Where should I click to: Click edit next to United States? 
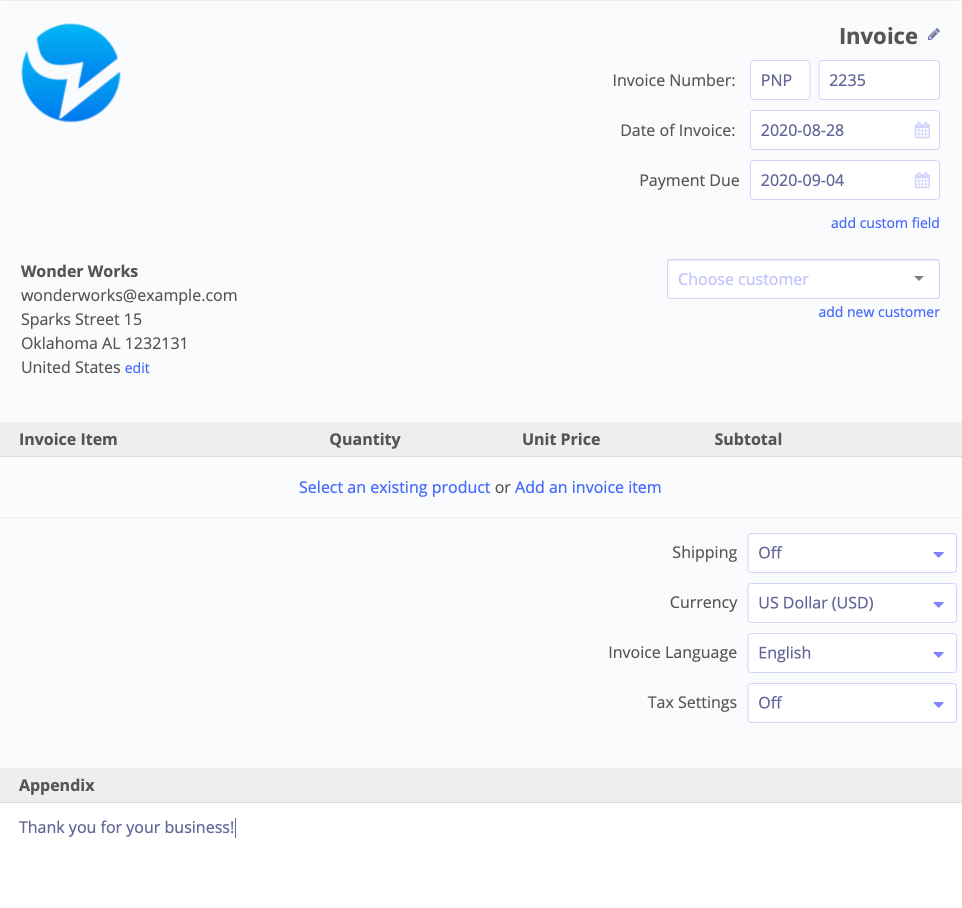click(x=137, y=367)
